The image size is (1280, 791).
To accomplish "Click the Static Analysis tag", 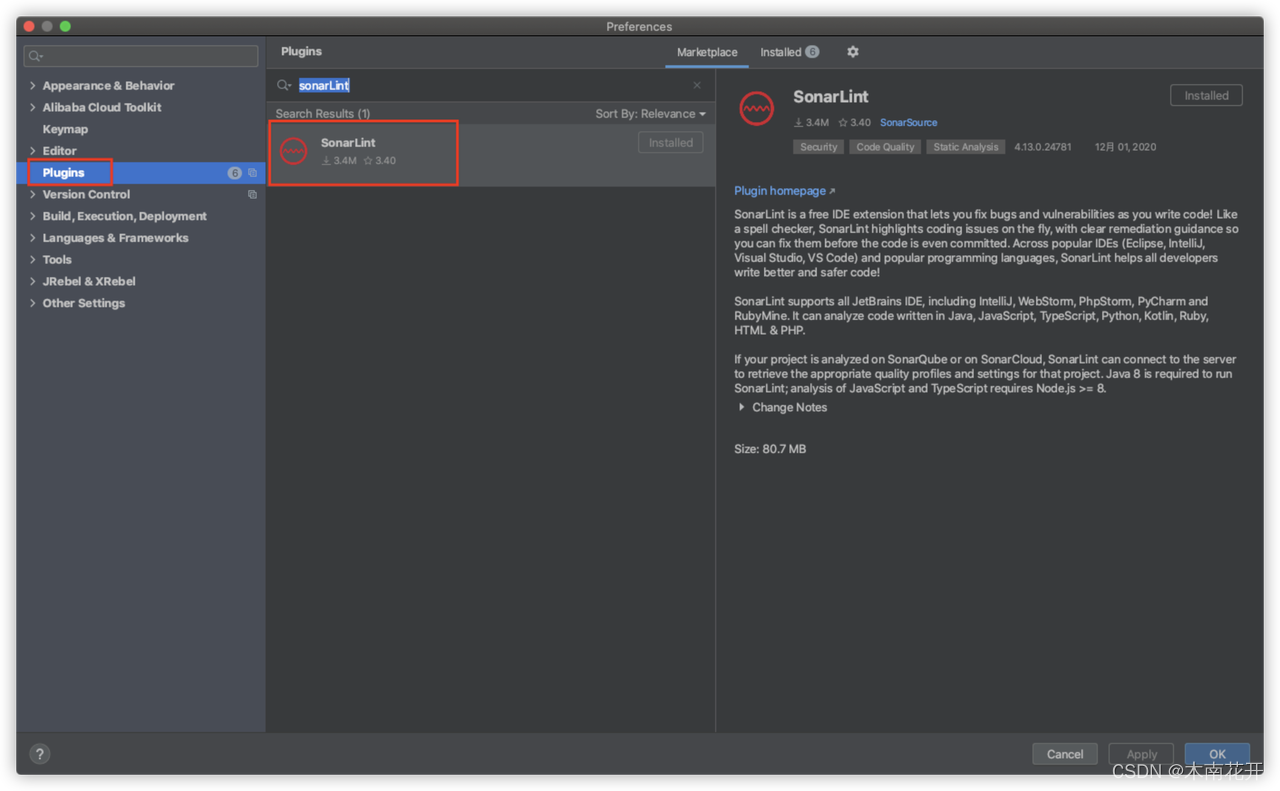I will (x=965, y=147).
